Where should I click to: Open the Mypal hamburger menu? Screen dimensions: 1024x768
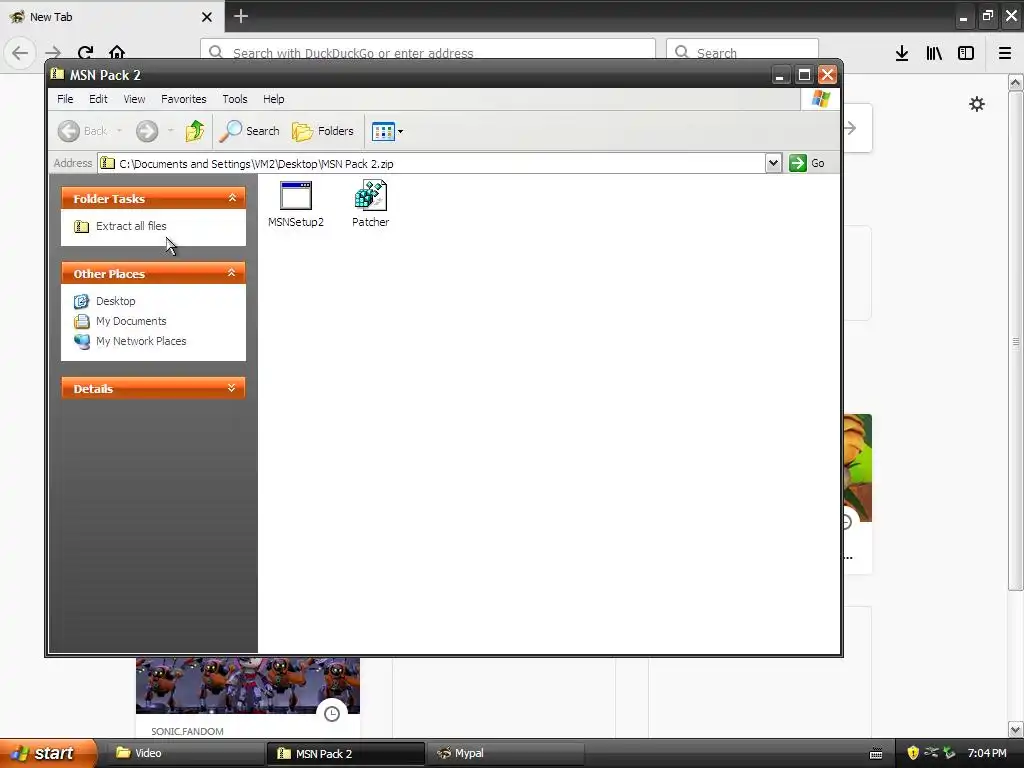coord(1005,53)
